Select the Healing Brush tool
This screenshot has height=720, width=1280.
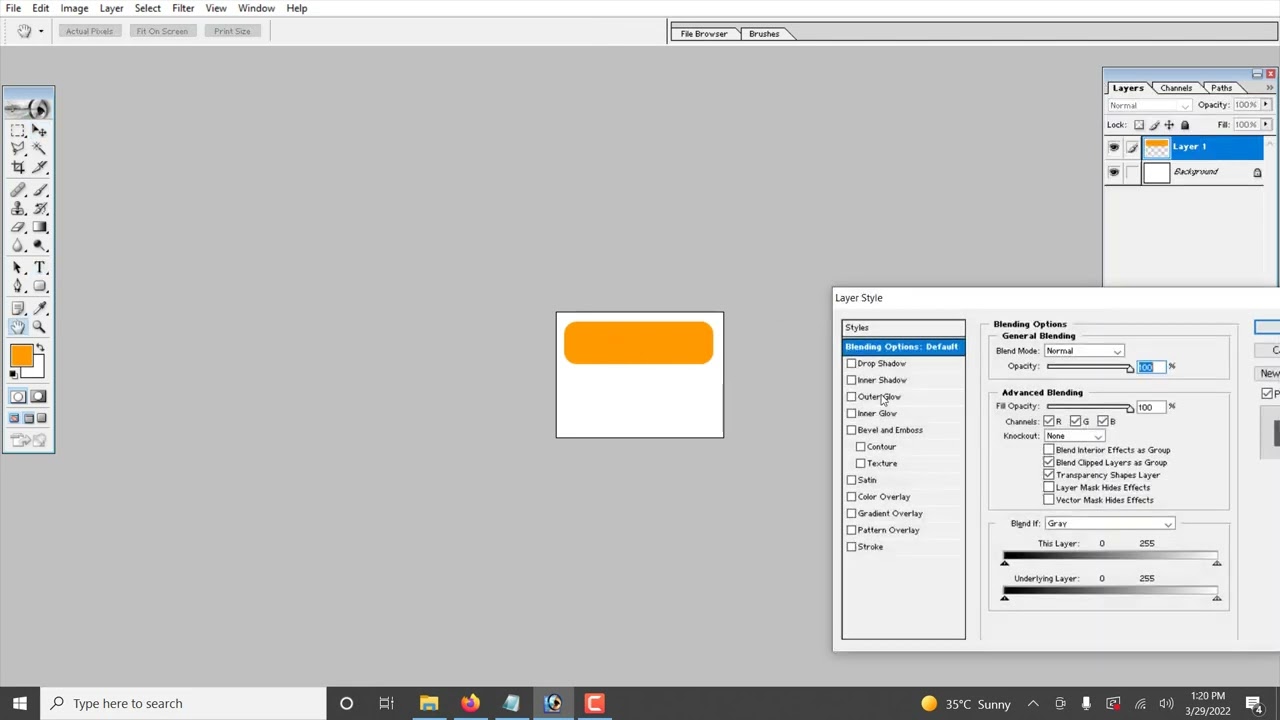pos(18,190)
